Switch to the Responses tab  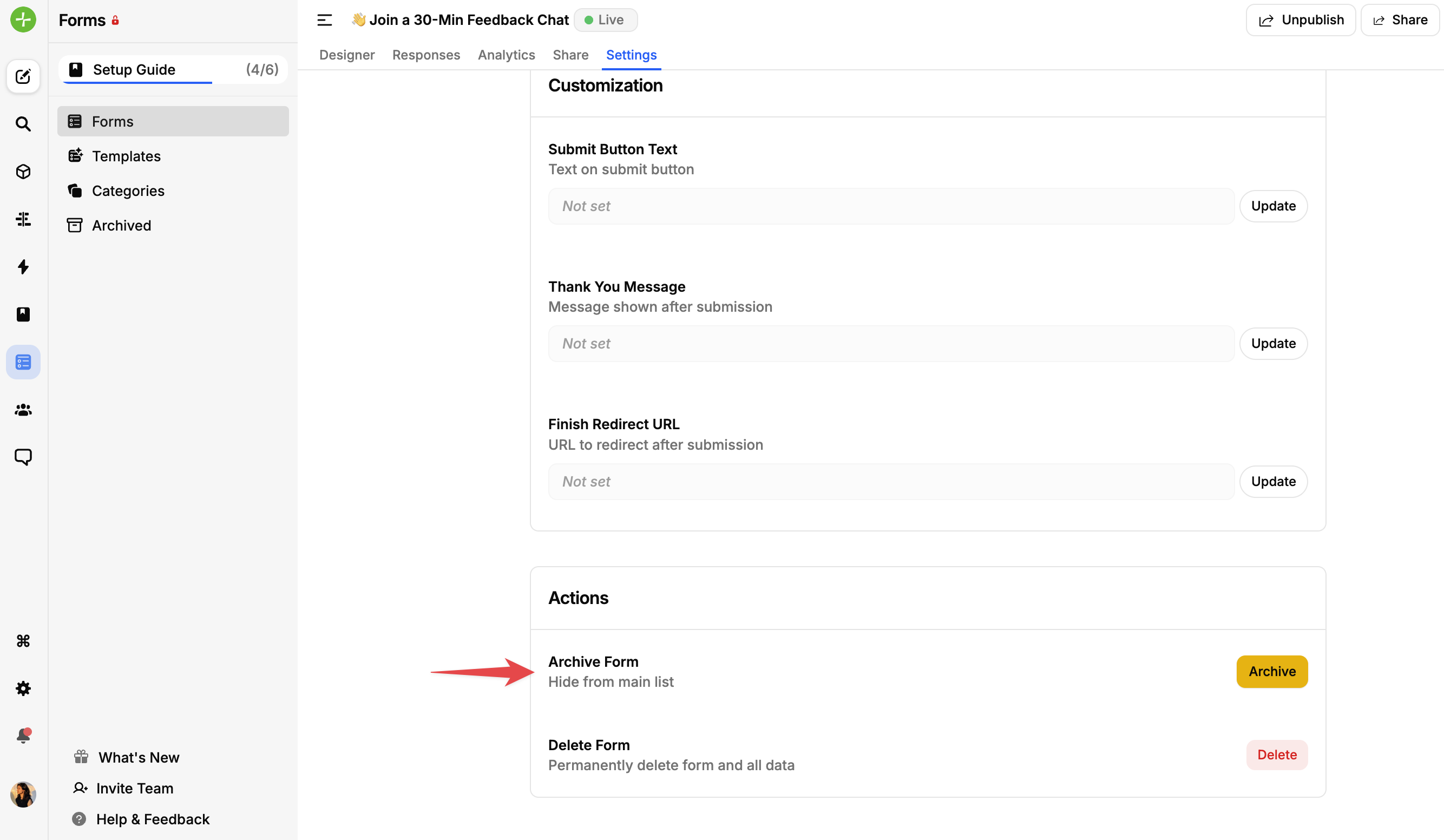click(x=426, y=55)
